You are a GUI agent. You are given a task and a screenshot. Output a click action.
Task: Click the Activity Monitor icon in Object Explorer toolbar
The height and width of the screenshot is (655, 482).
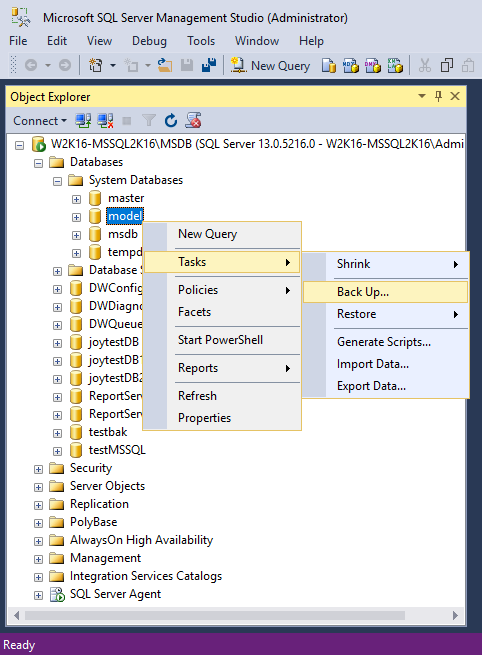click(x=194, y=121)
